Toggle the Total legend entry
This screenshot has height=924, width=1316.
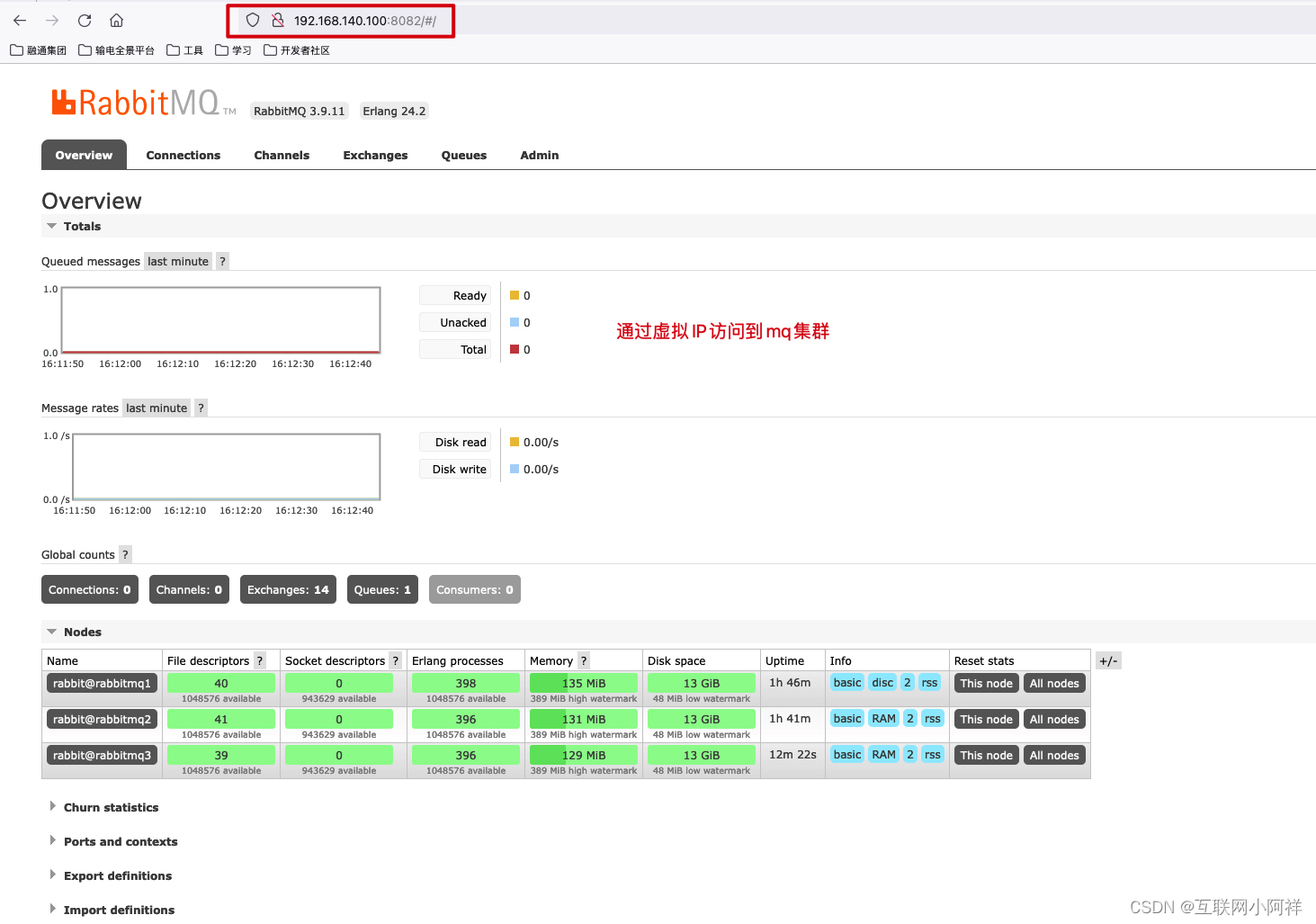[x=455, y=349]
